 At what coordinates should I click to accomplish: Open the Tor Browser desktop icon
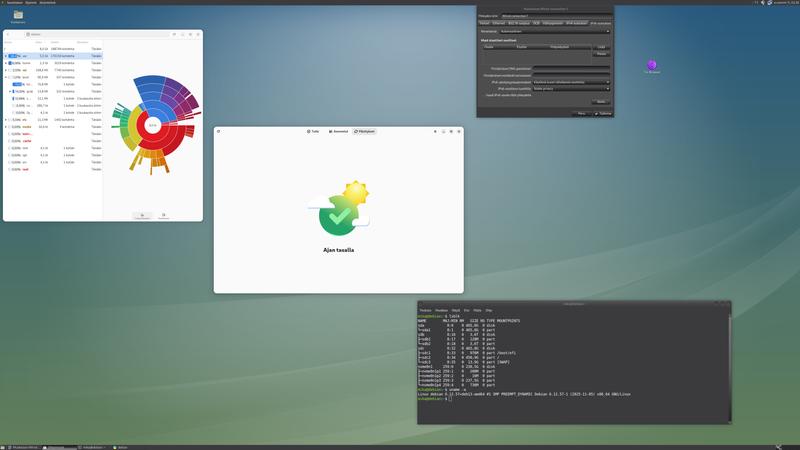click(x=652, y=66)
